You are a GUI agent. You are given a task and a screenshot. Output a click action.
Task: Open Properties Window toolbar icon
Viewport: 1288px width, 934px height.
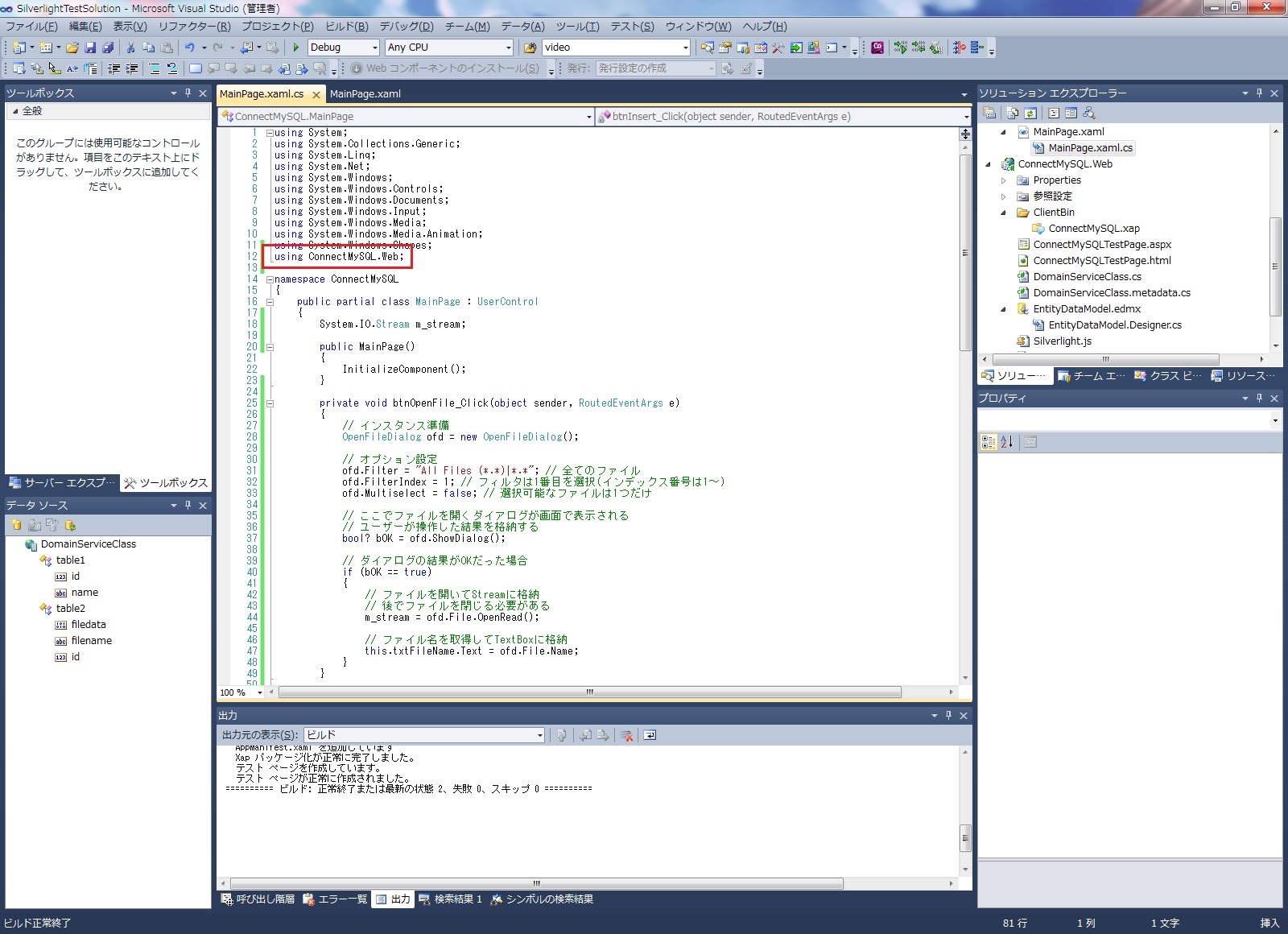click(725, 48)
